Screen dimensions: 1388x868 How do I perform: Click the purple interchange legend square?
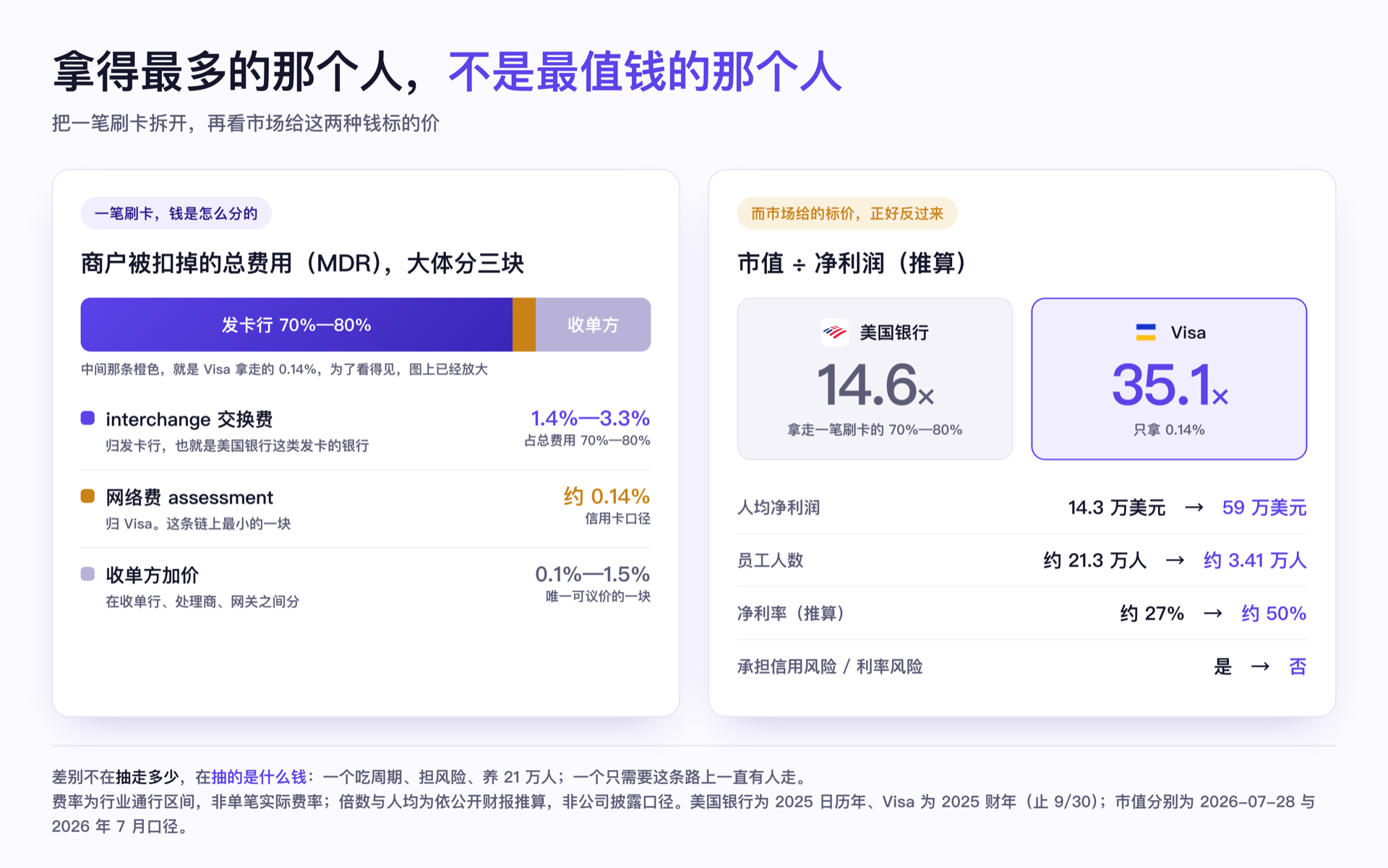point(87,418)
